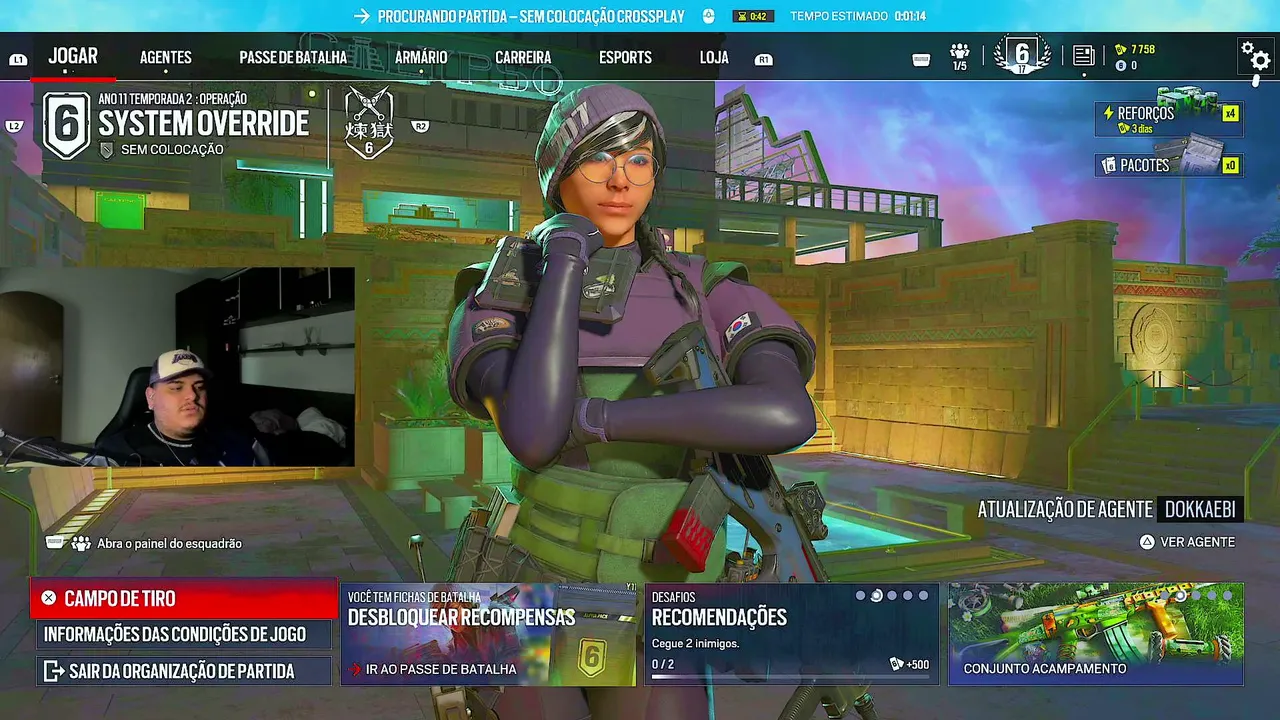Click SAIR DA ORGANIZAÇÃO DE PARTIDA
This screenshot has width=1280, height=720.
pyautogui.click(x=184, y=670)
